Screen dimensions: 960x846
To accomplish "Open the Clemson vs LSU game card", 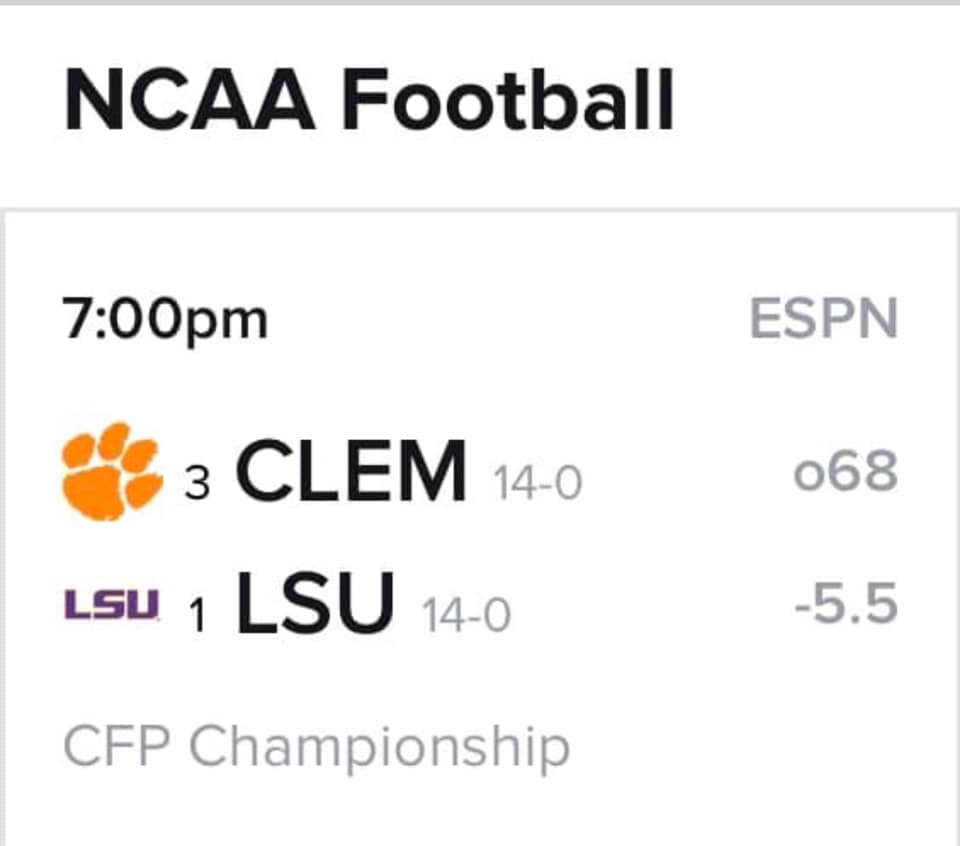I will tap(481, 528).
